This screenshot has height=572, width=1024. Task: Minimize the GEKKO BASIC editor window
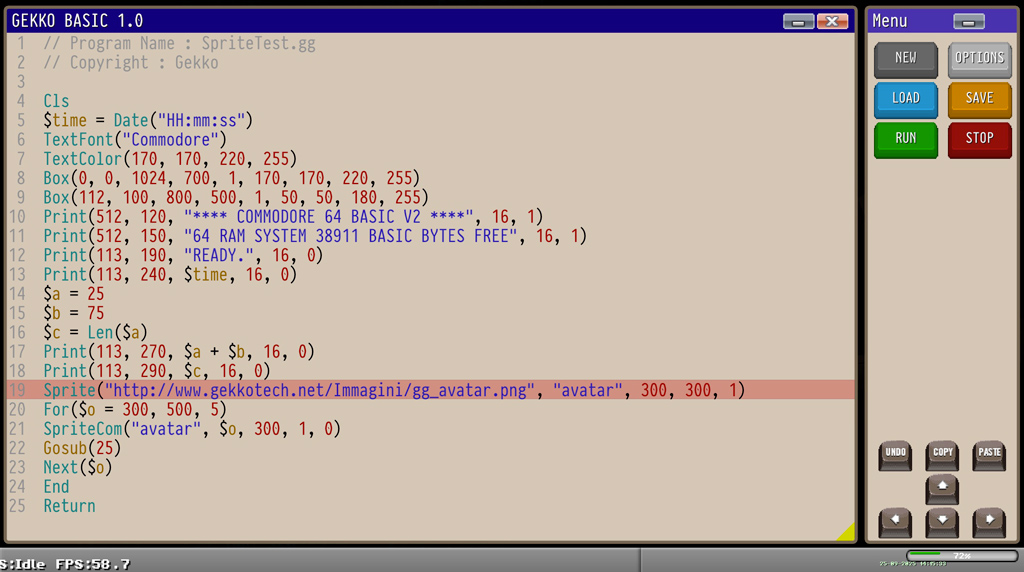798,22
